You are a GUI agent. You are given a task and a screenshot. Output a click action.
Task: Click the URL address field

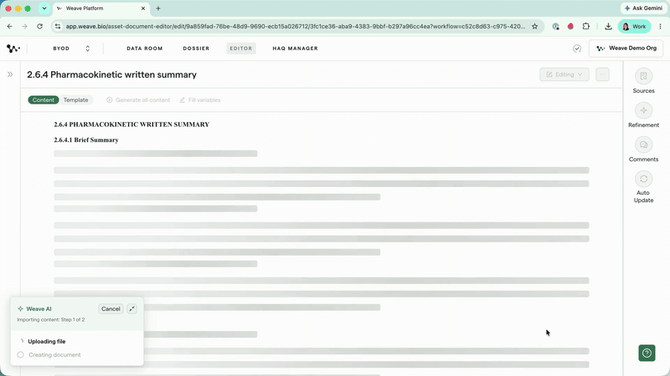(295, 26)
